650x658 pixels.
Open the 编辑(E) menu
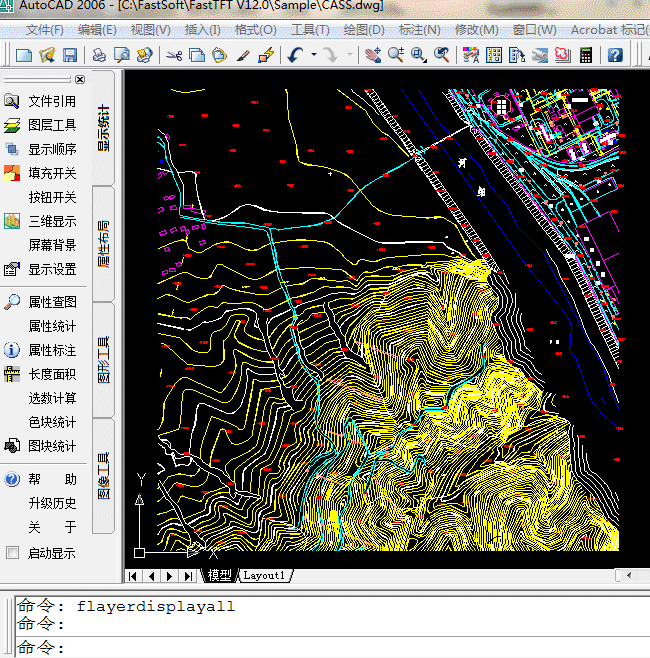pyautogui.click(x=97, y=30)
